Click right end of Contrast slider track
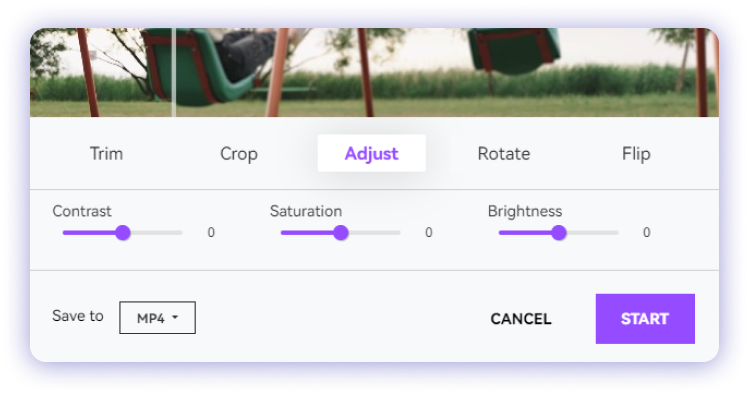Image resolution: width=749 pixels, height=394 pixels. pyautogui.click(x=180, y=233)
